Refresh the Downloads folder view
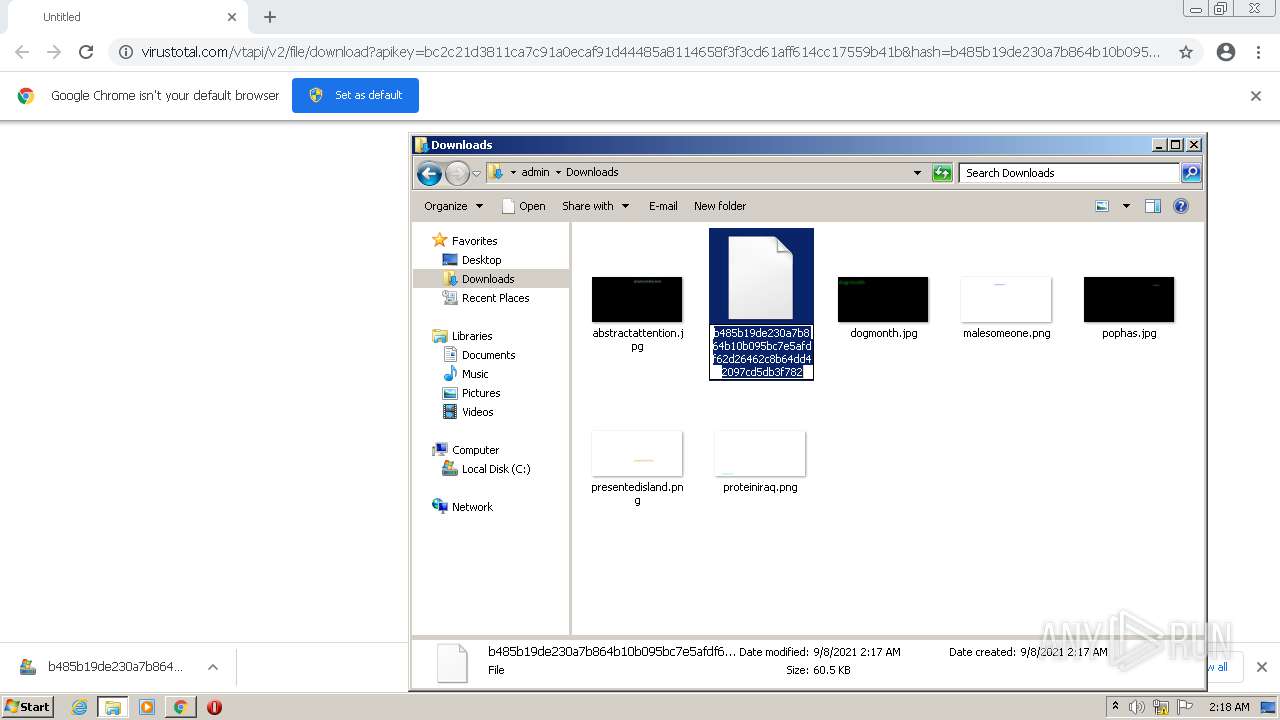 (942, 173)
